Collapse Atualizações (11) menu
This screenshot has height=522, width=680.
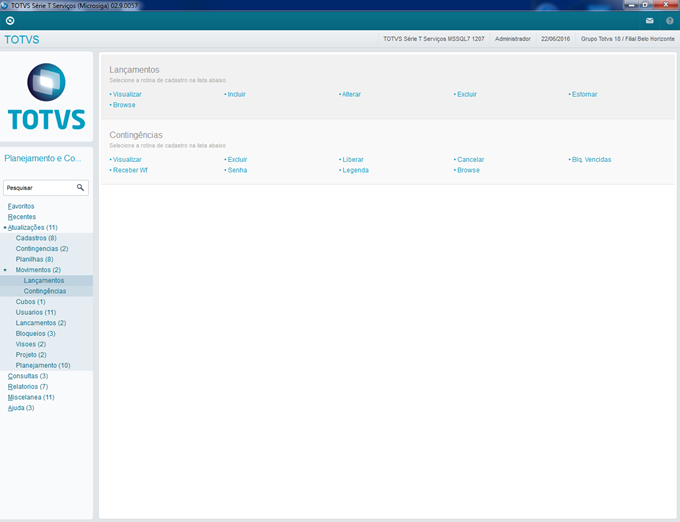(33, 228)
